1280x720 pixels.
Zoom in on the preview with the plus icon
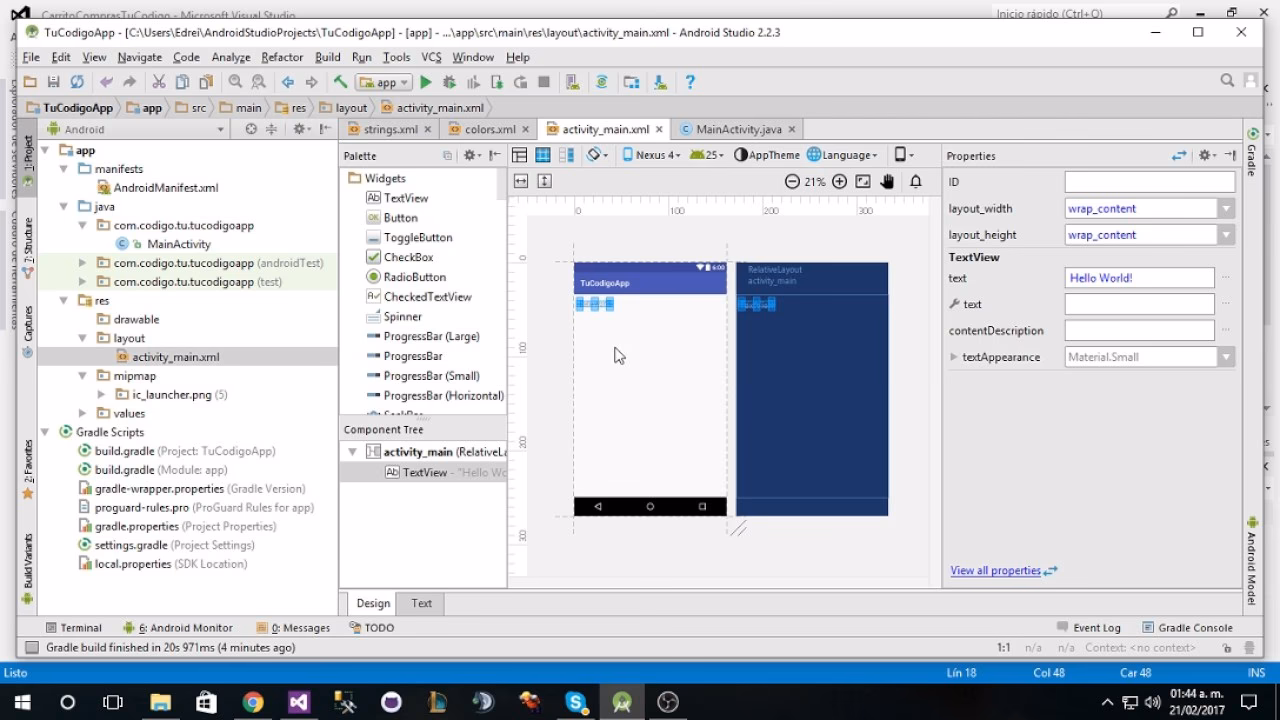tap(840, 181)
